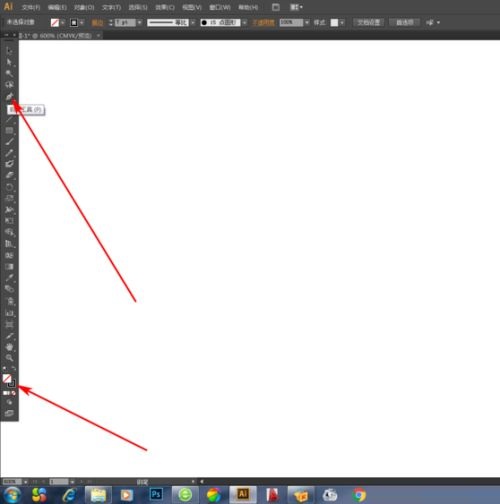
Task: Change the screen mode button
Action: (x=9, y=413)
